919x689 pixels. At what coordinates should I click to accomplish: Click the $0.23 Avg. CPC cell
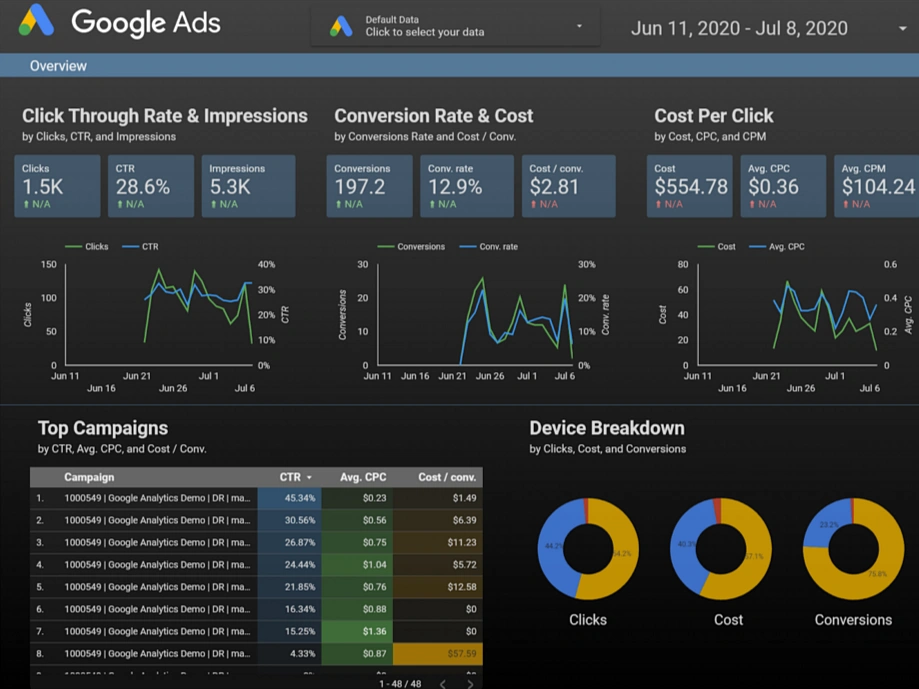(x=358, y=498)
